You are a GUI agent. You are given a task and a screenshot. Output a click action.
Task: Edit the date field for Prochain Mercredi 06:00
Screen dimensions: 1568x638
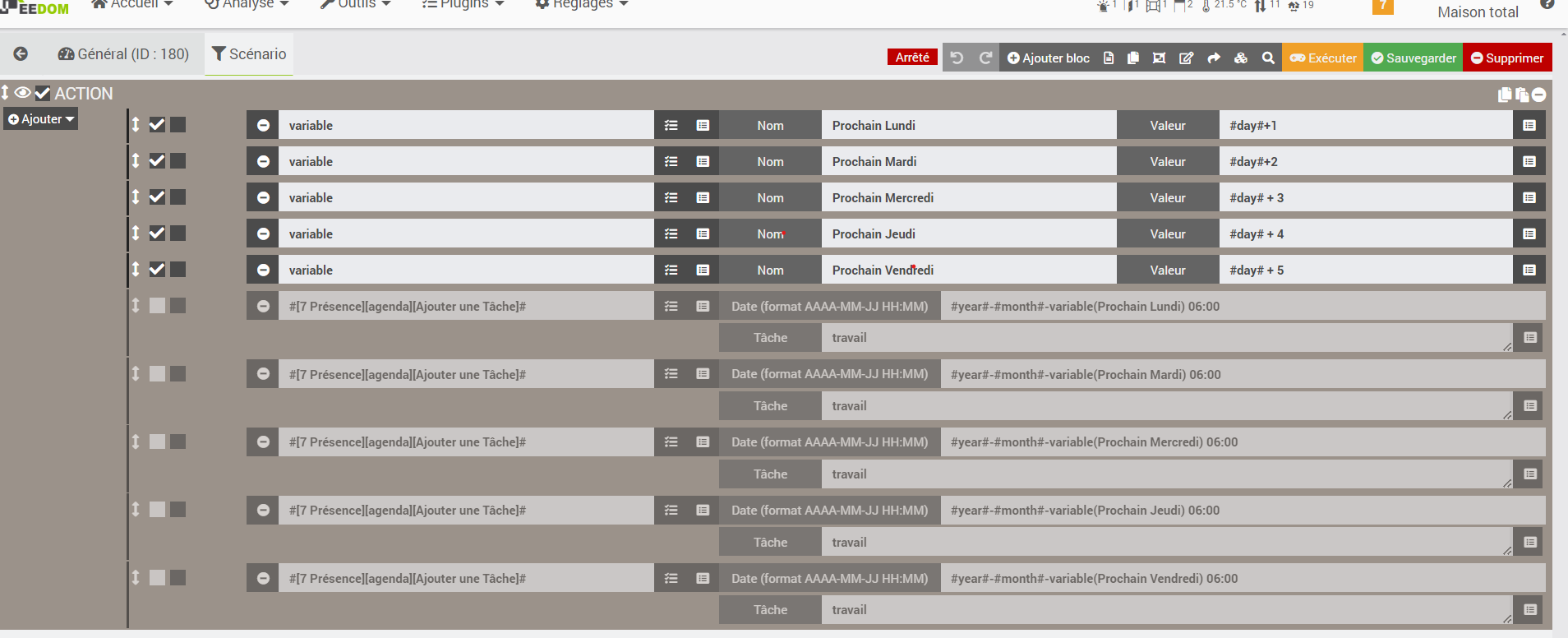click(1243, 442)
